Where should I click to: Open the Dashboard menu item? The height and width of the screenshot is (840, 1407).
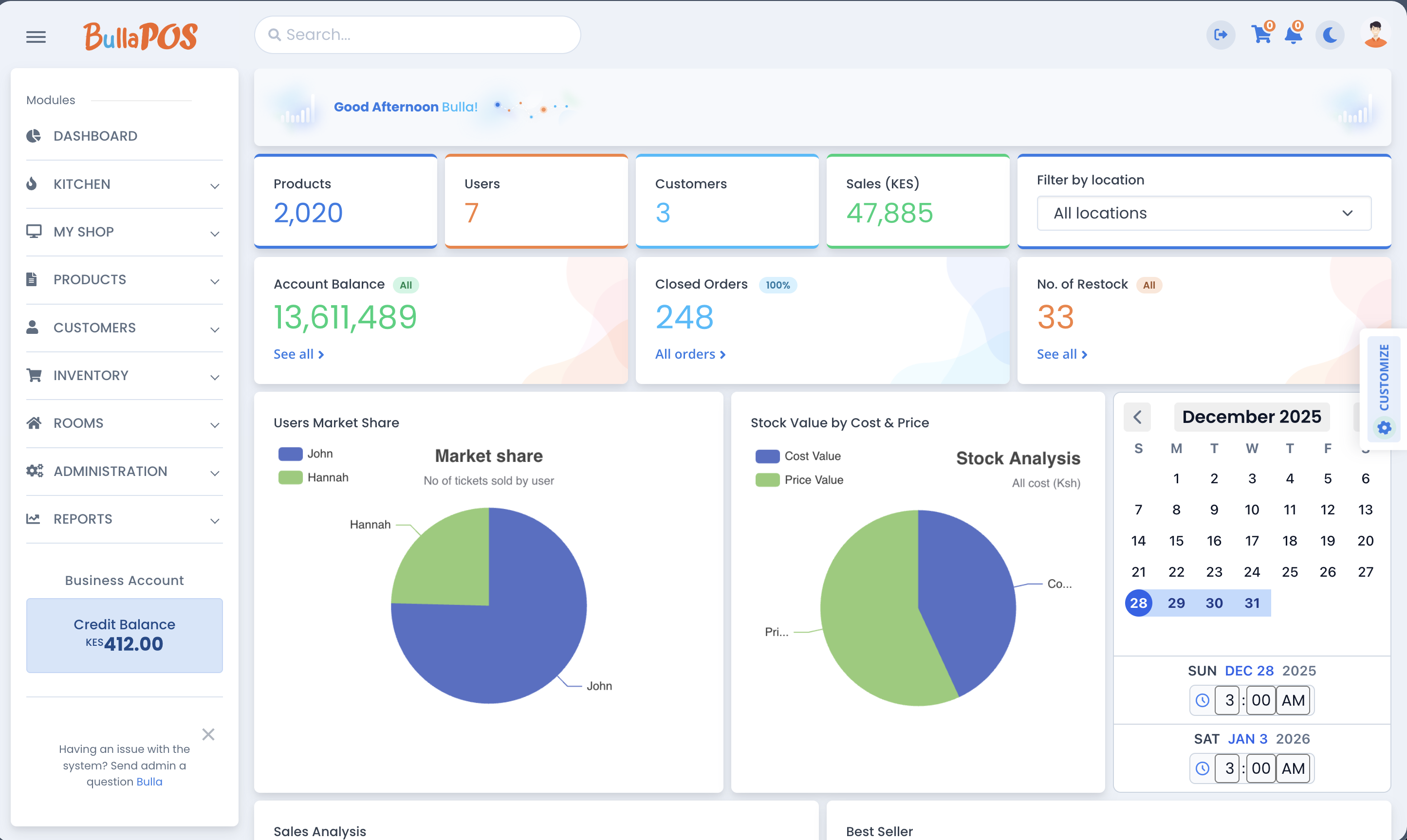click(x=95, y=136)
